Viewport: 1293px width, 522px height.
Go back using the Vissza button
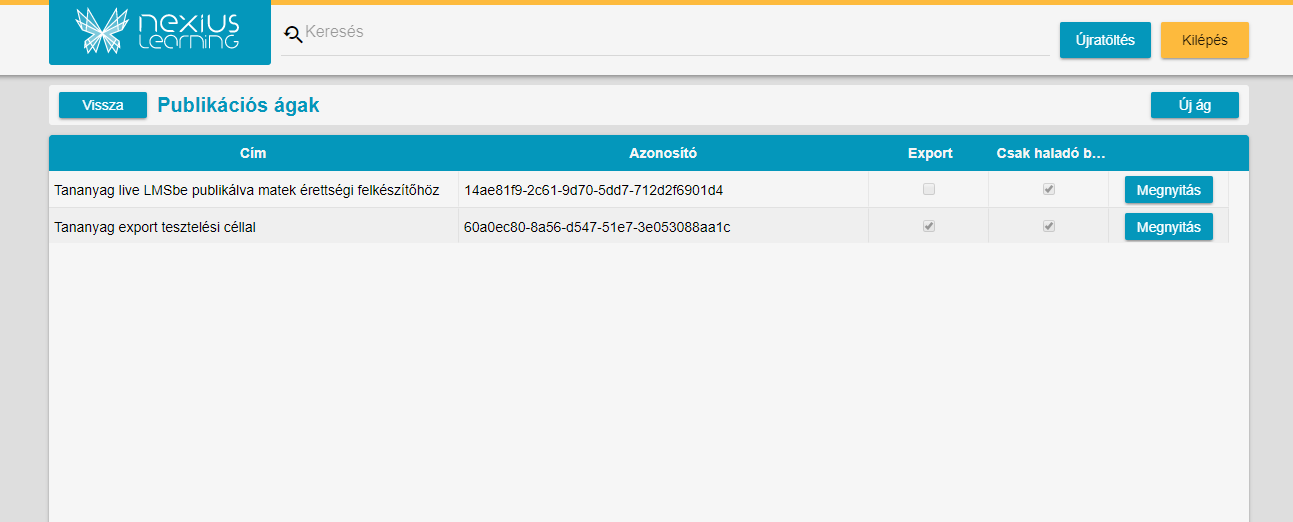point(103,105)
